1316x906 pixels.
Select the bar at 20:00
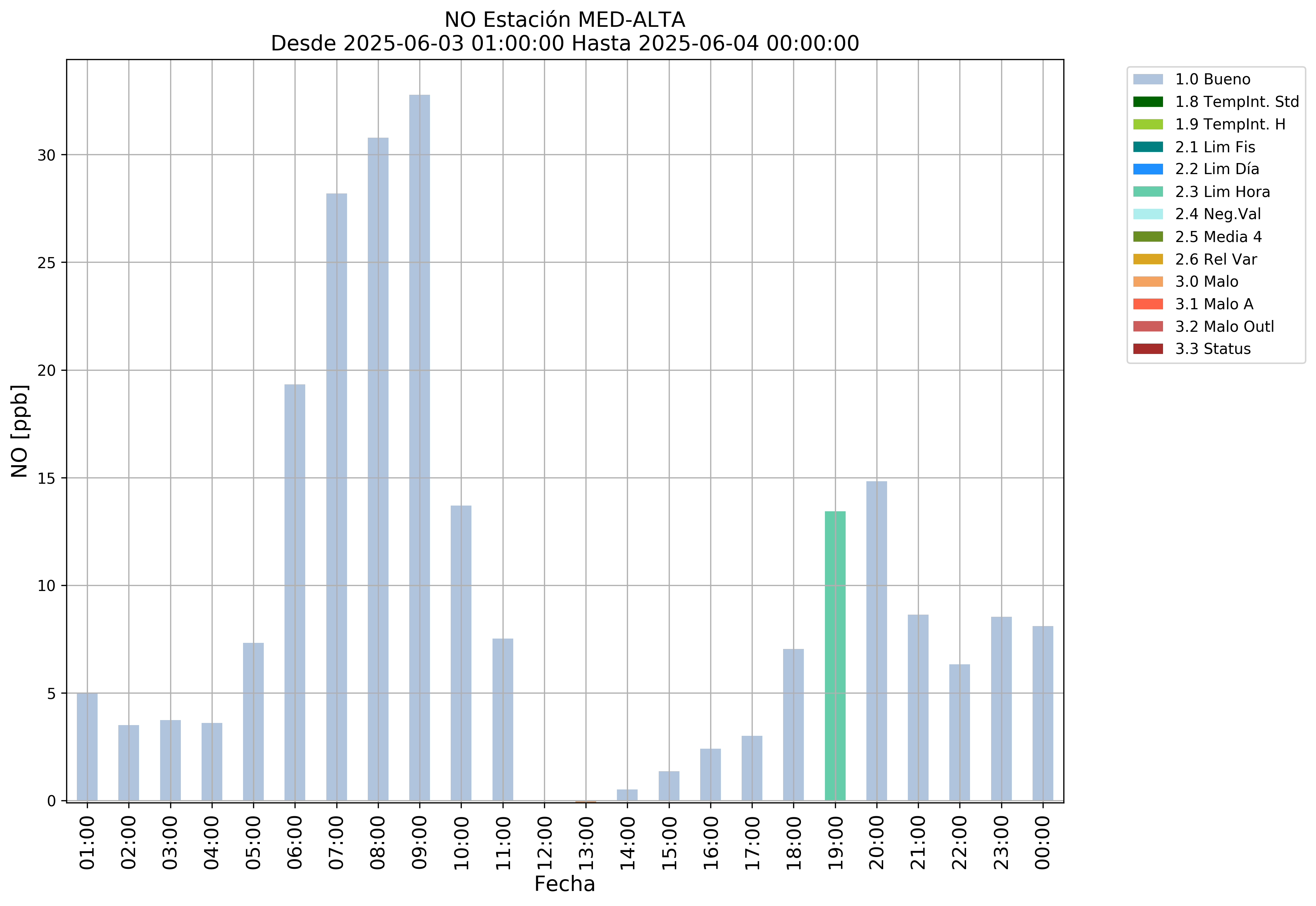pyautogui.click(x=876, y=641)
